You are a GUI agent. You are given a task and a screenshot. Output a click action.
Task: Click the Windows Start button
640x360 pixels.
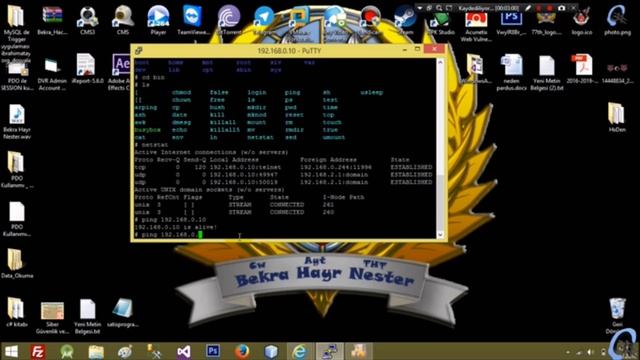(11, 351)
